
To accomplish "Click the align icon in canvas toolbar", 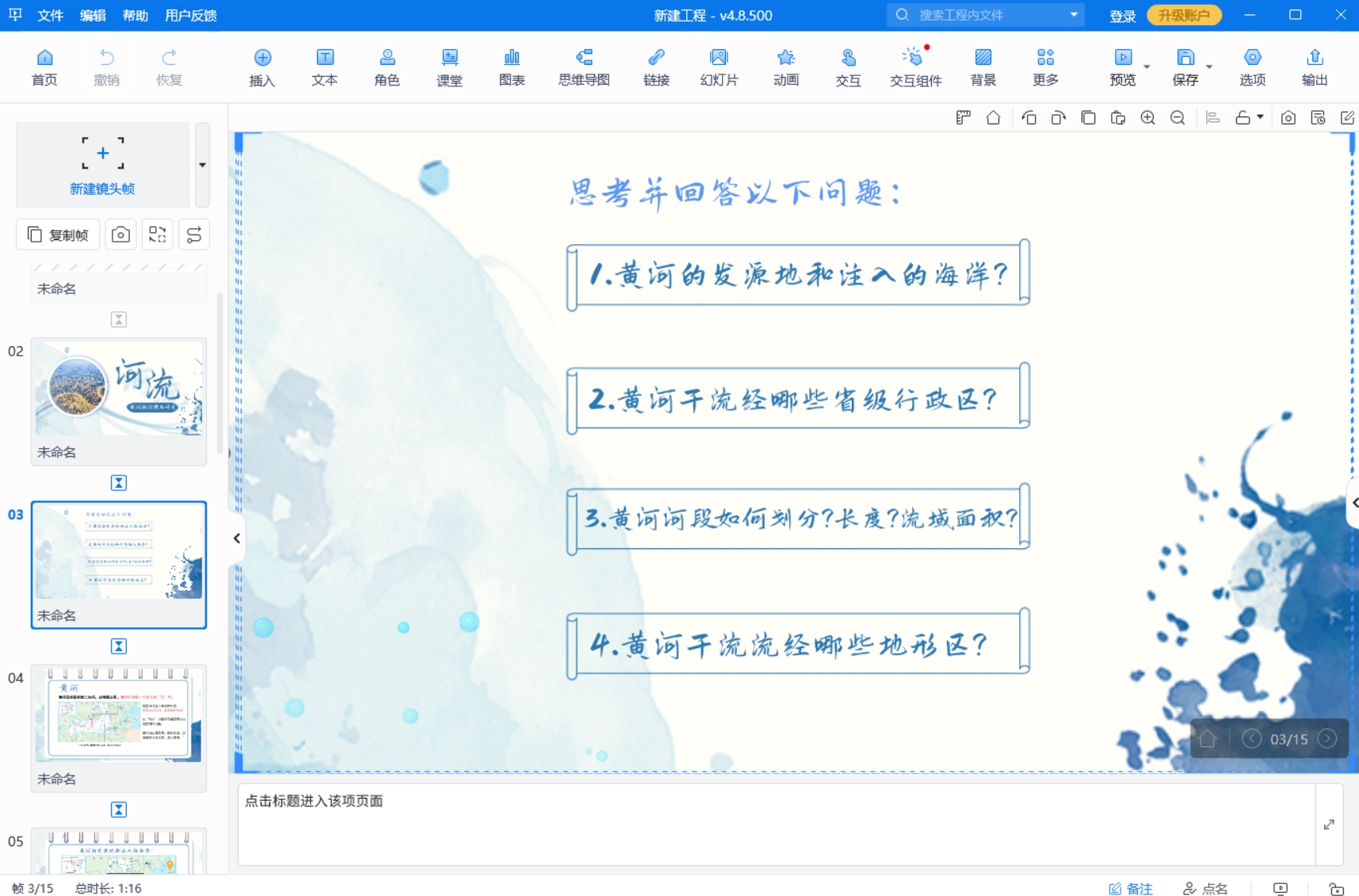I will click(x=1212, y=118).
